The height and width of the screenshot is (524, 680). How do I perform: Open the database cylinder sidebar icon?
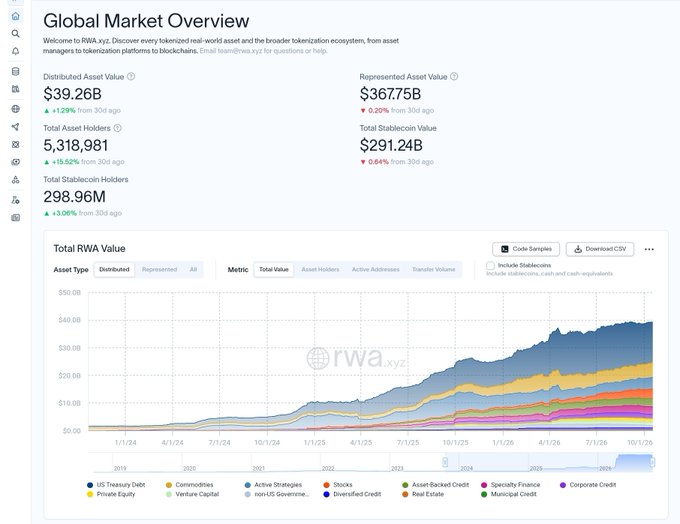coord(16,72)
